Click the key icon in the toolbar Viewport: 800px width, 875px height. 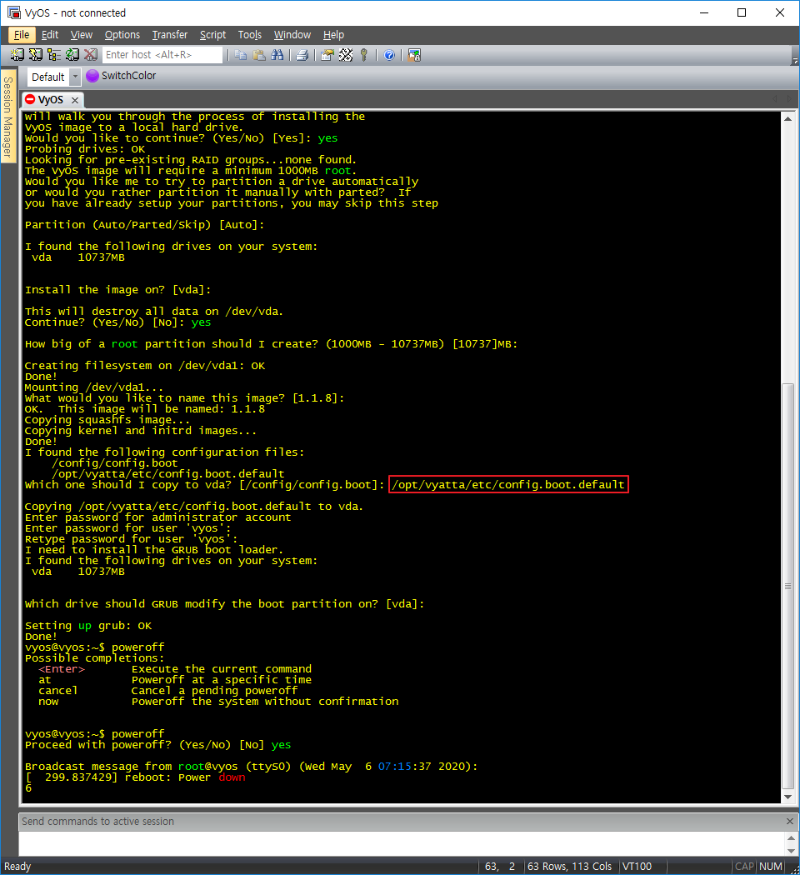point(364,55)
